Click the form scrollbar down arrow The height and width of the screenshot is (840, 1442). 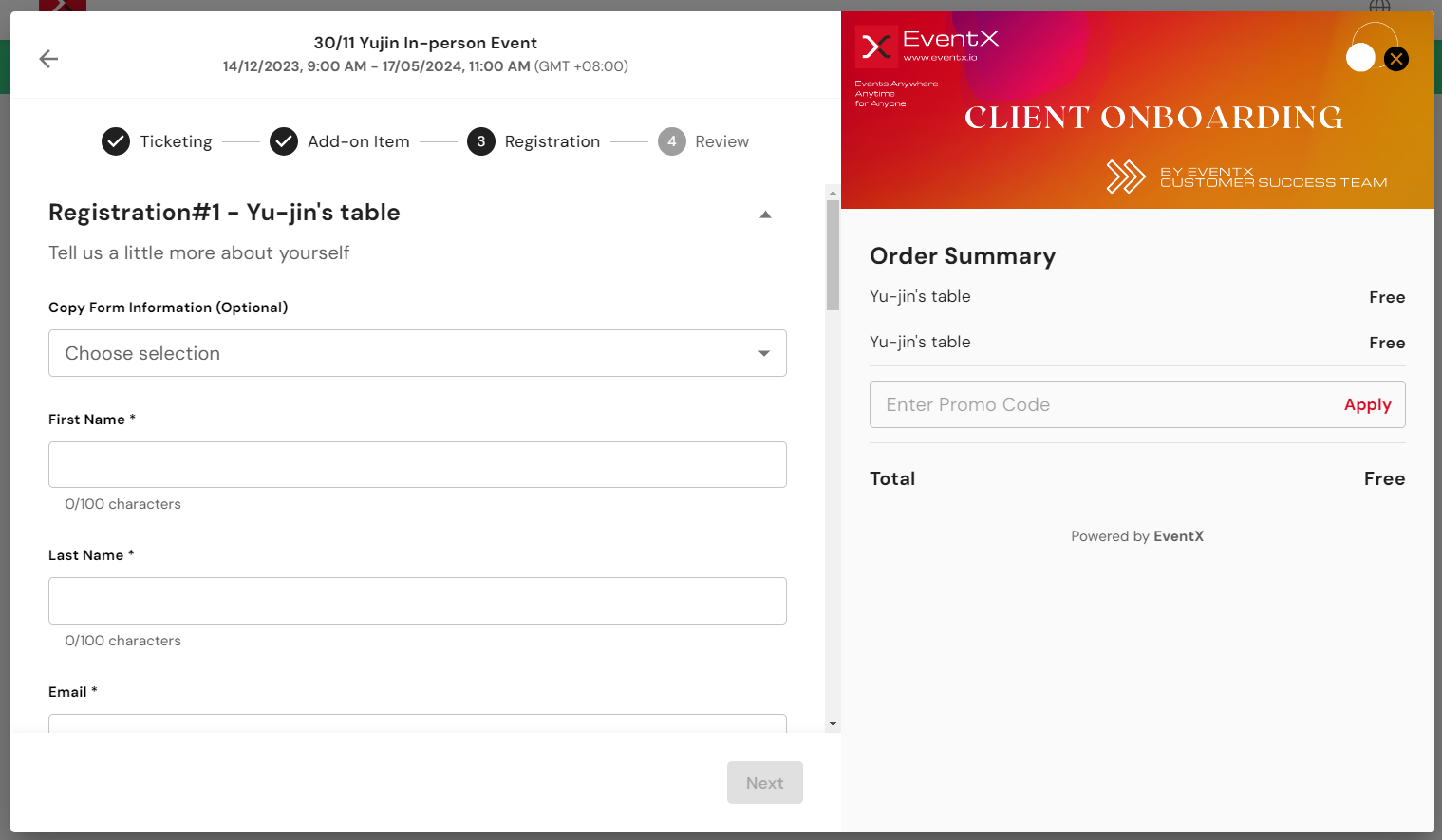(x=833, y=724)
